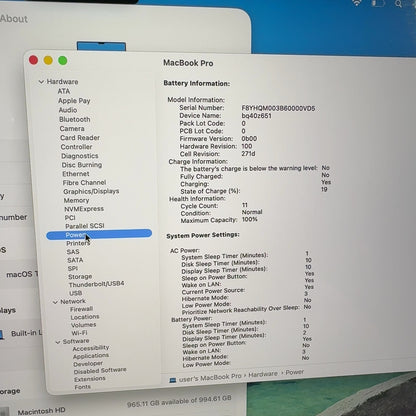
Task: Close the System Information window with red button
Action: point(33,60)
